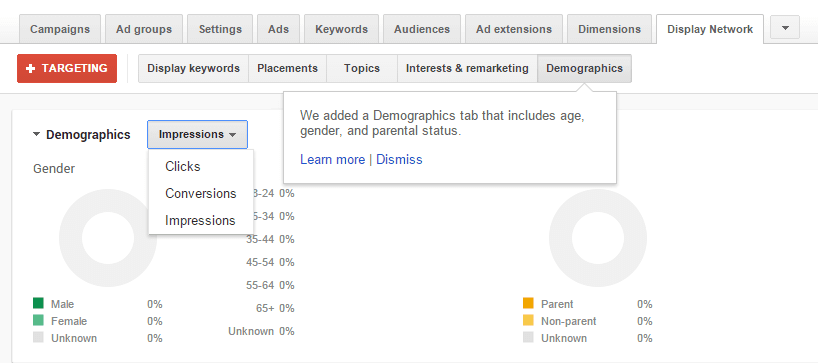This screenshot has width=818, height=363.
Task: Follow the Learn more link
Action: (x=332, y=160)
